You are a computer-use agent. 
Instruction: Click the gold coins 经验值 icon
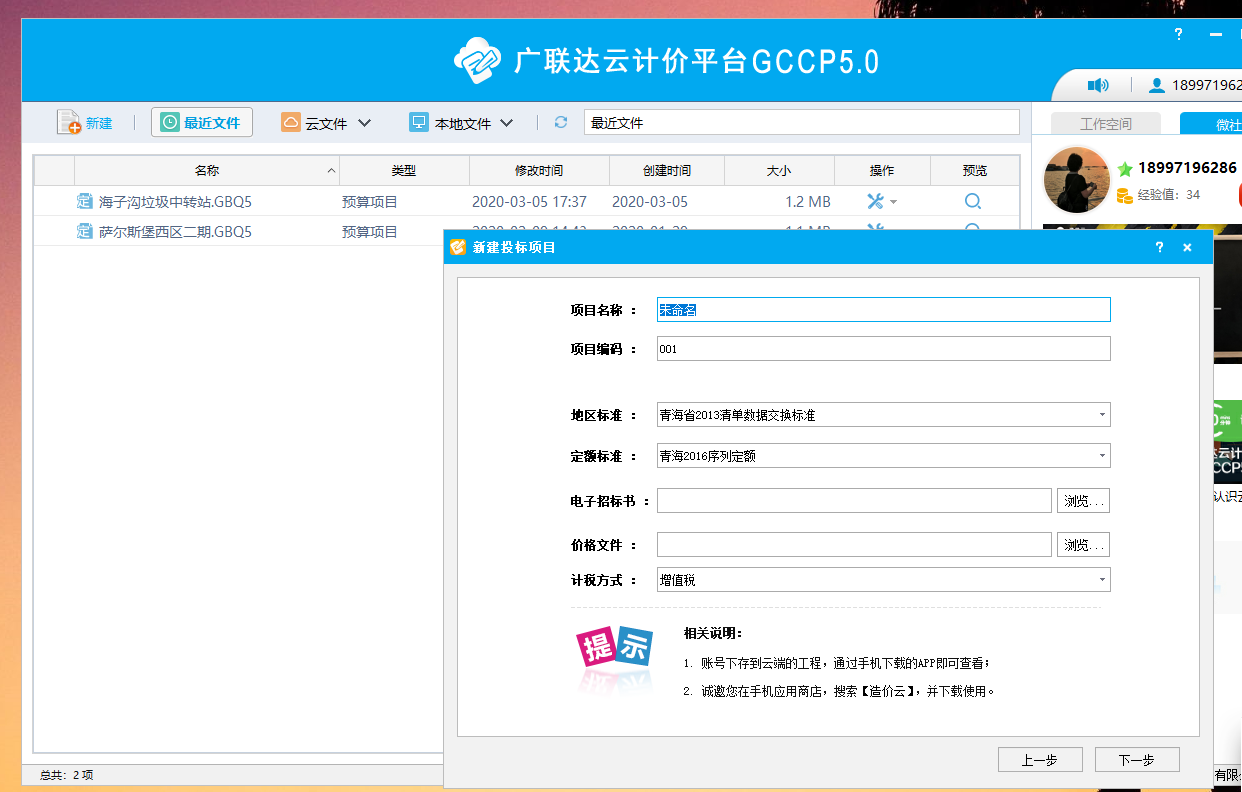(1124, 195)
